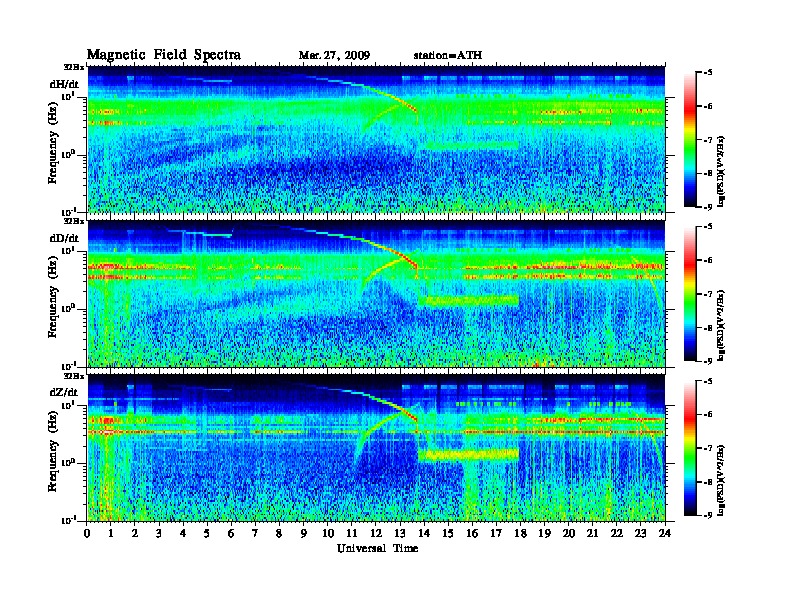Click the dH/dt spectrogram plot area
The width and height of the screenshot is (792, 612).
coord(376,139)
